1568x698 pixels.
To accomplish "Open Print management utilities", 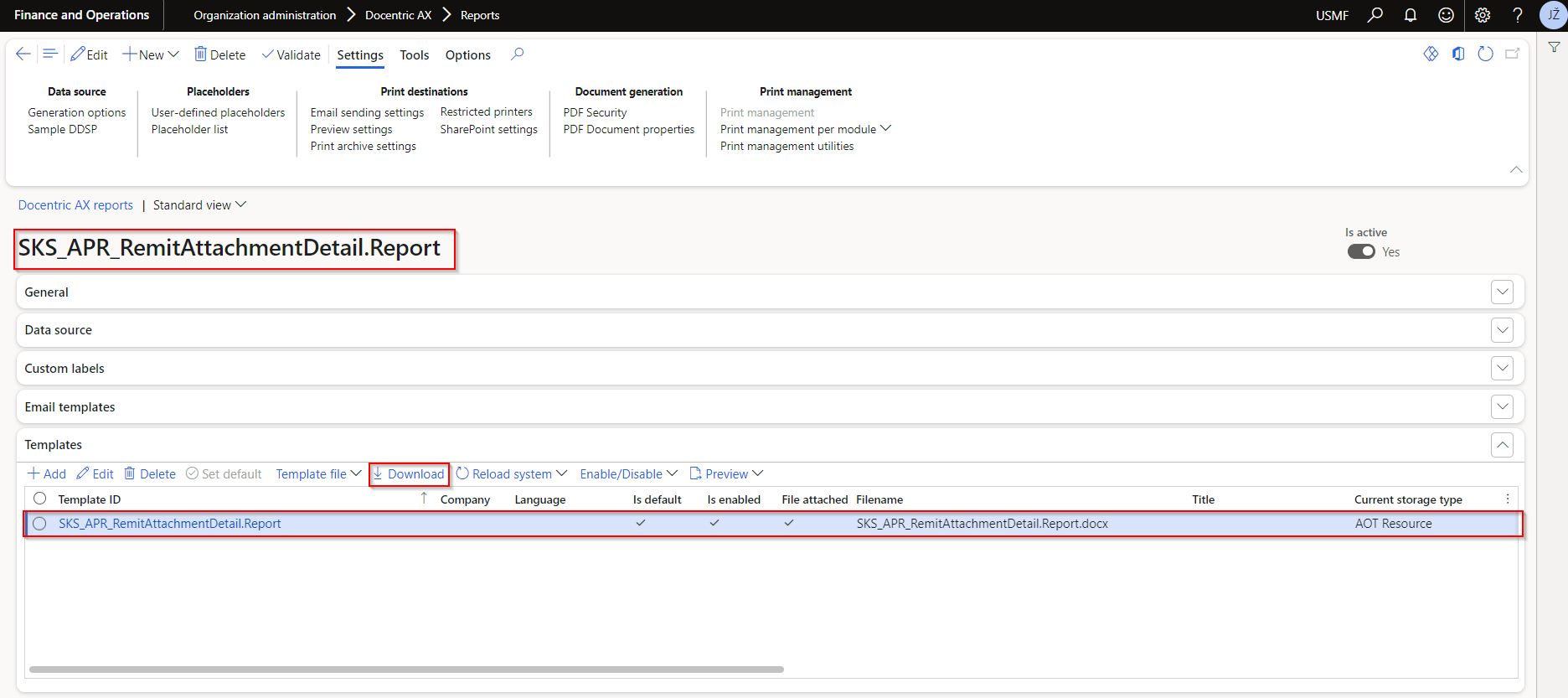I will point(787,146).
